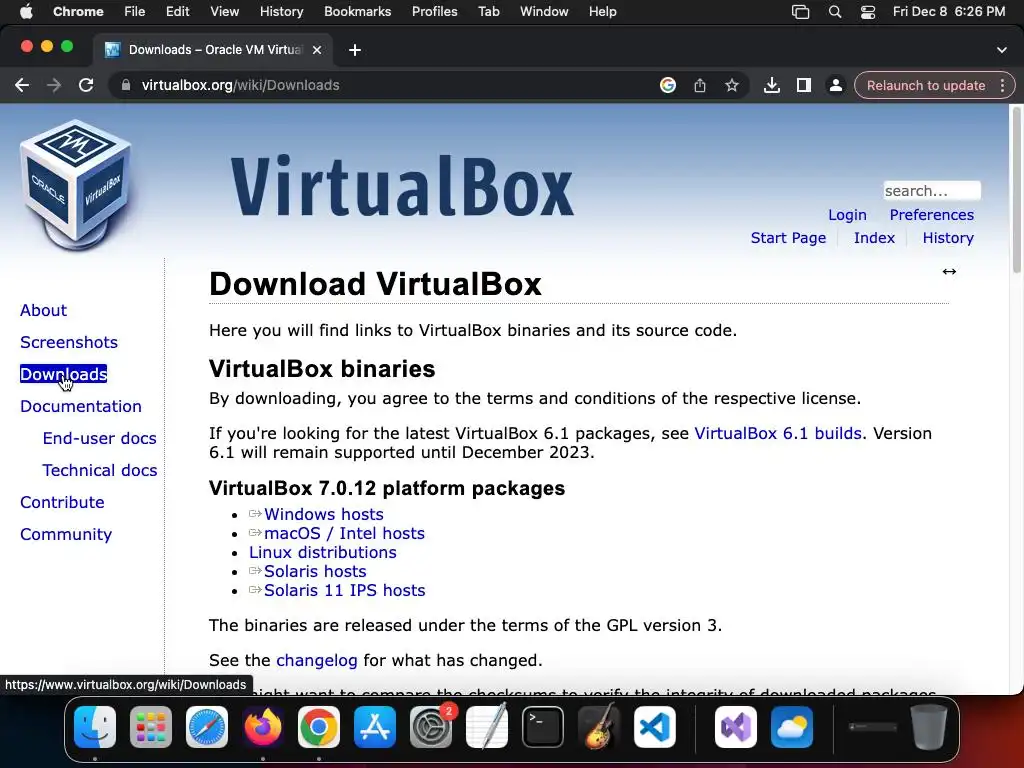Open Chrome from the Dock
The image size is (1024, 768).
tap(319, 726)
